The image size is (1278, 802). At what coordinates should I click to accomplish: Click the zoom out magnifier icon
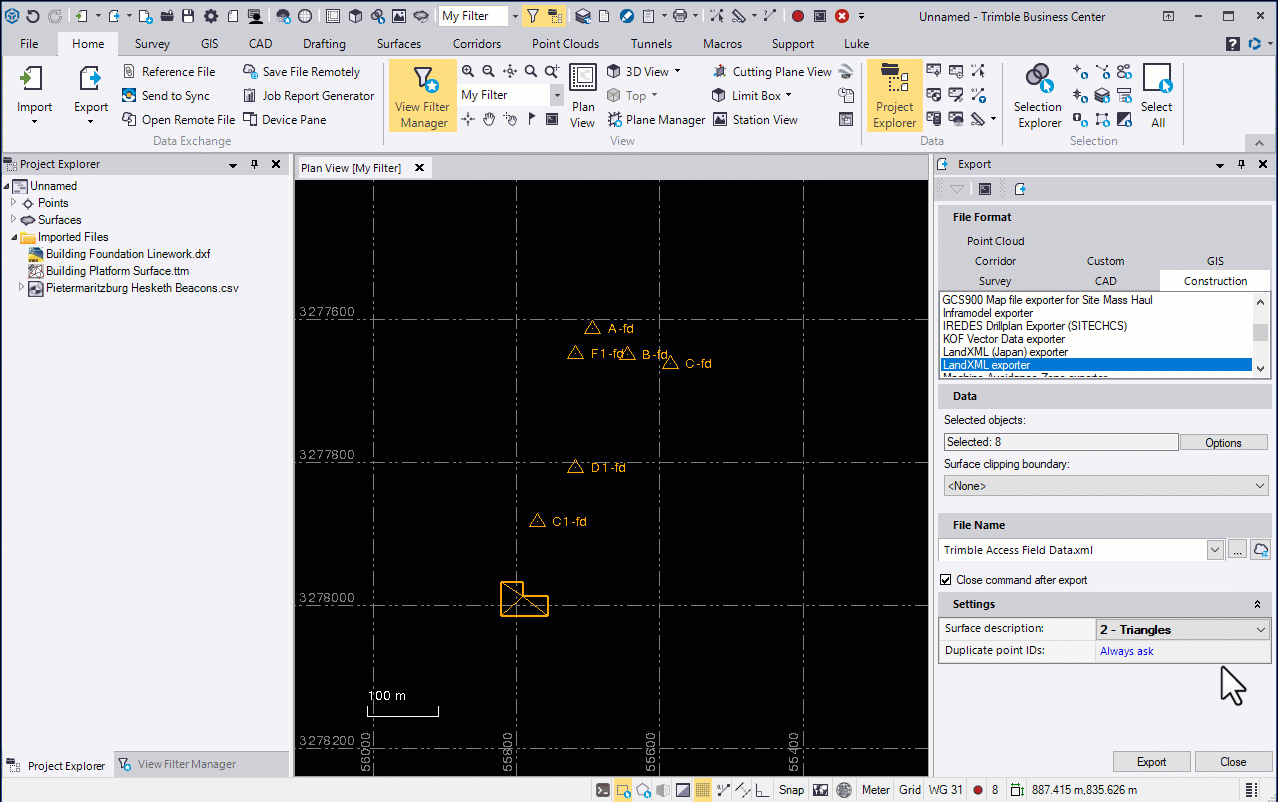coord(489,71)
